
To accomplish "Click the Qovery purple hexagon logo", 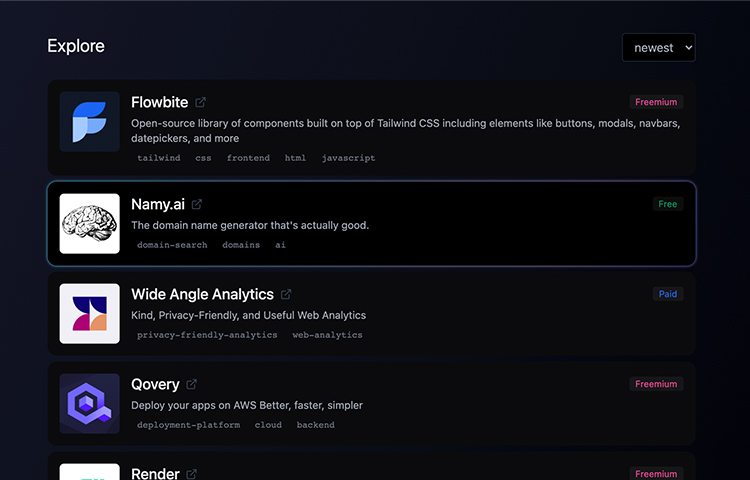I will click(89, 404).
